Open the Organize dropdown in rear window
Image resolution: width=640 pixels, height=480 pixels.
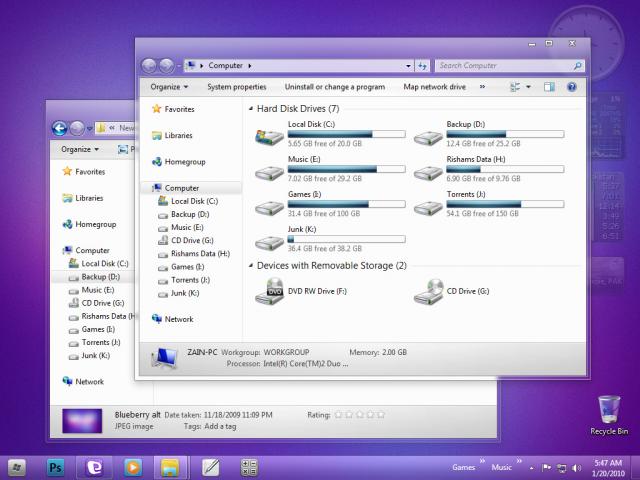click(x=80, y=149)
